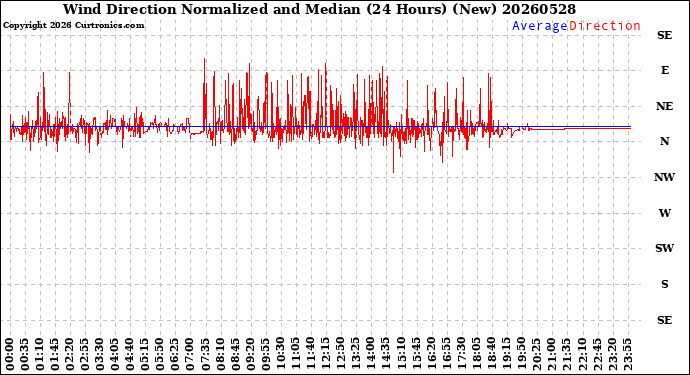The width and height of the screenshot is (690, 375).
Task: Click the 11:05 time axis label
Action: (296, 354)
